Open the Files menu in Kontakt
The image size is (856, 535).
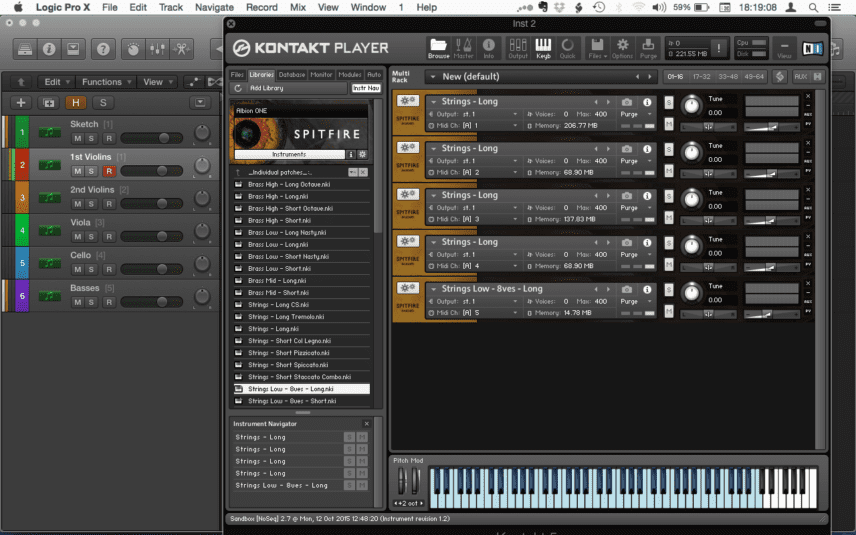[x=597, y=48]
